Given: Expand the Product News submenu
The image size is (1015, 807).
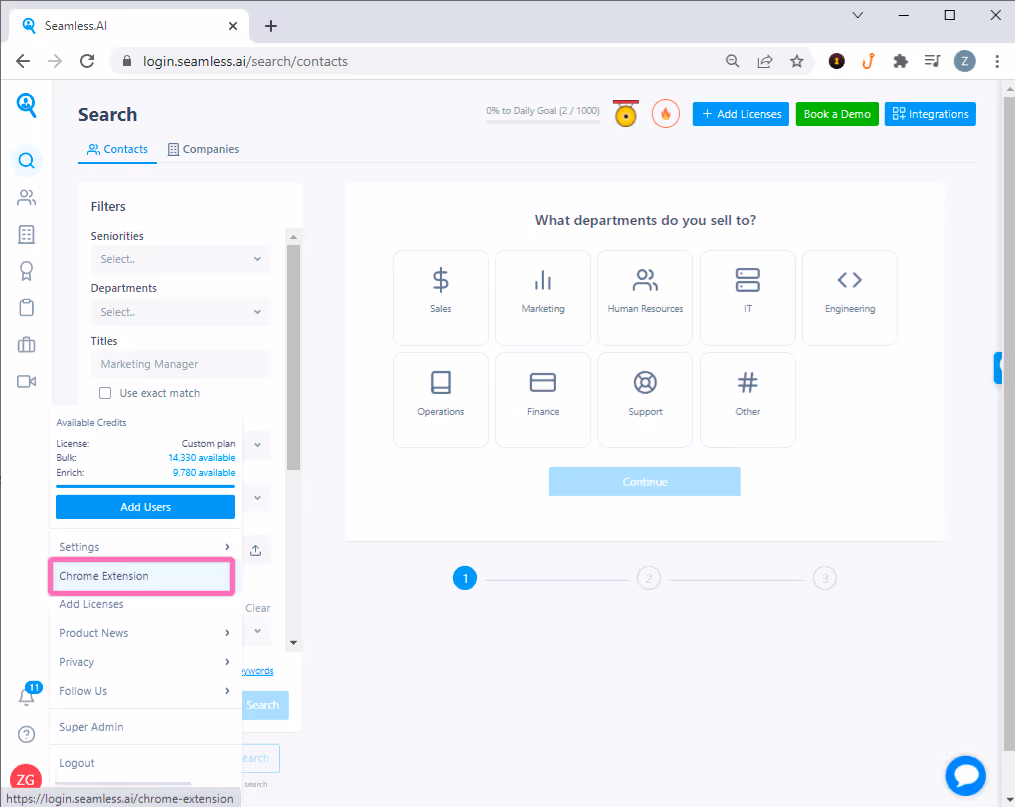Looking at the screenshot, I should click(145, 633).
